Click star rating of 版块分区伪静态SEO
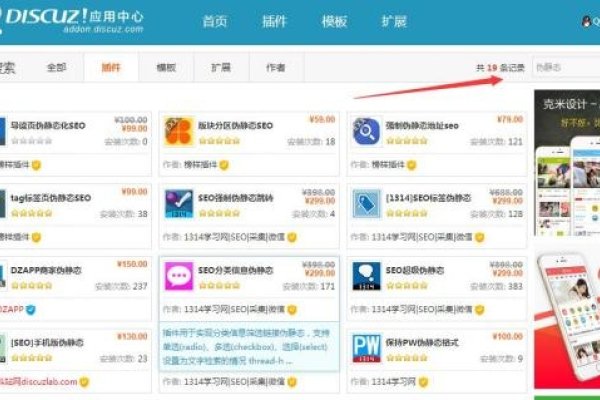Screen dimensions: 600x400 219,141
